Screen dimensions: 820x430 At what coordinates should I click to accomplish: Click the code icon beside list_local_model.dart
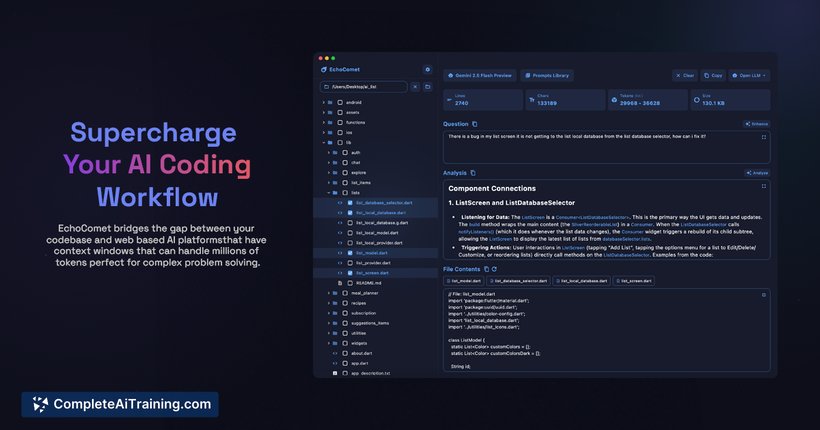340,233
